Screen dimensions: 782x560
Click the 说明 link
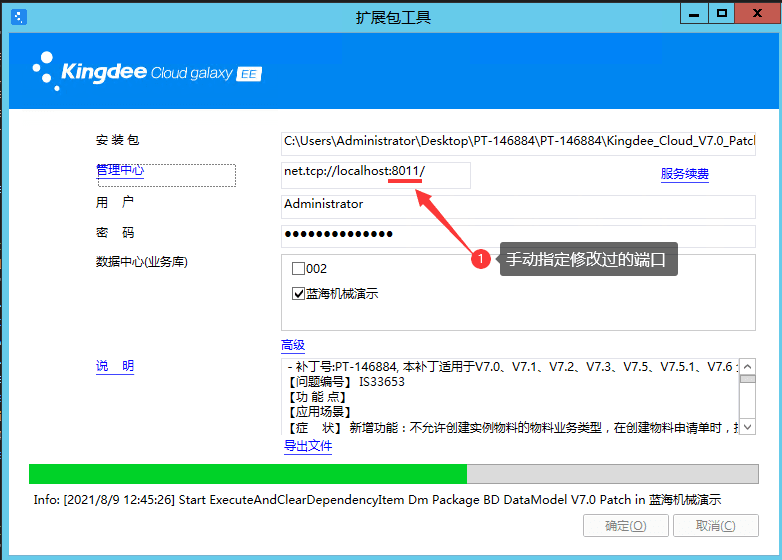[115, 366]
